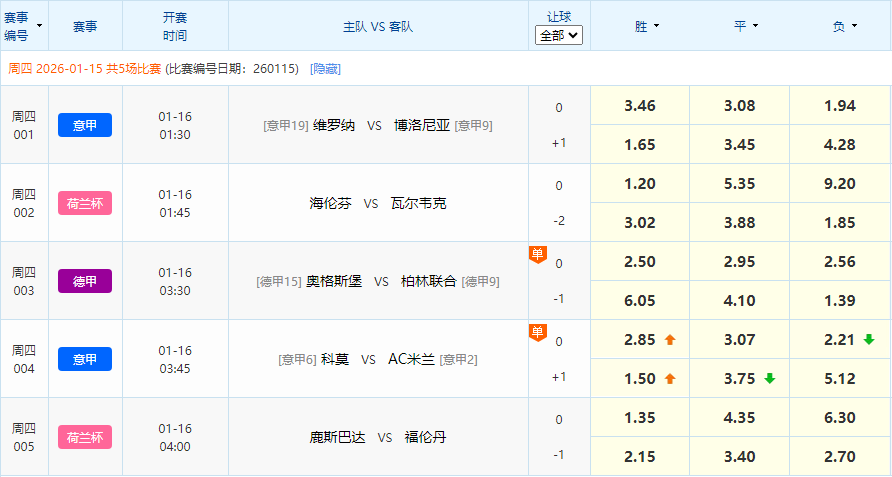Screen dimensions: 892x477
Task: Select handicap draw odds 3.40
Action: 740,457
